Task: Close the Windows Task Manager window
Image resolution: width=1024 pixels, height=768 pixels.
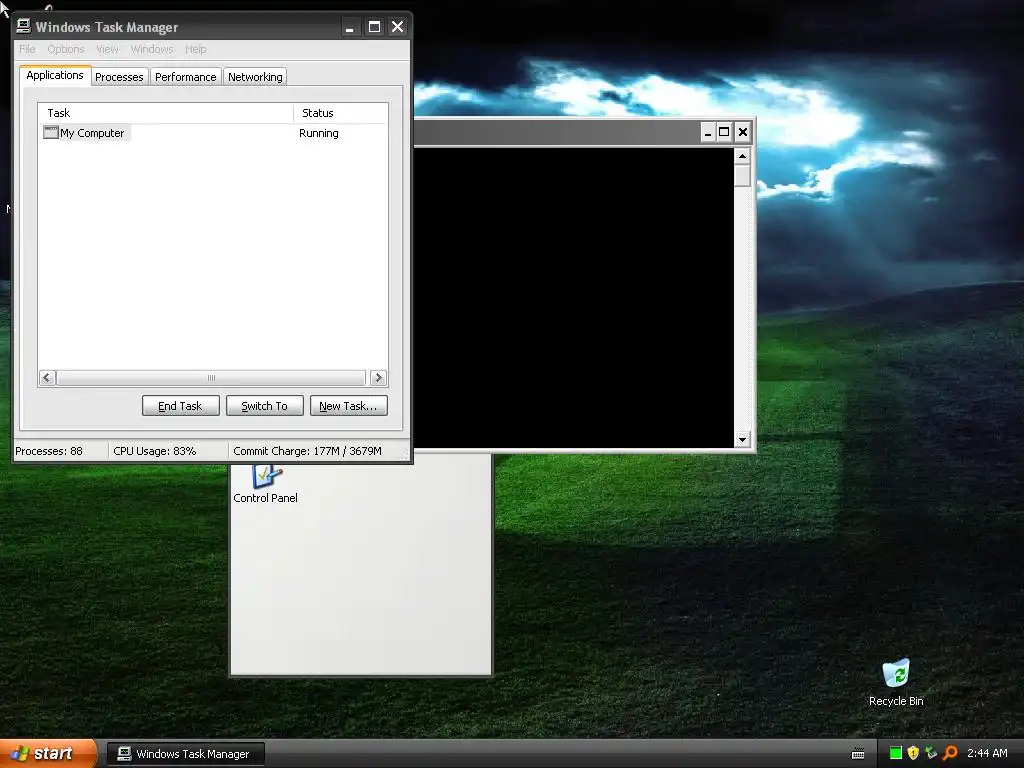Action: [x=397, y=27]
